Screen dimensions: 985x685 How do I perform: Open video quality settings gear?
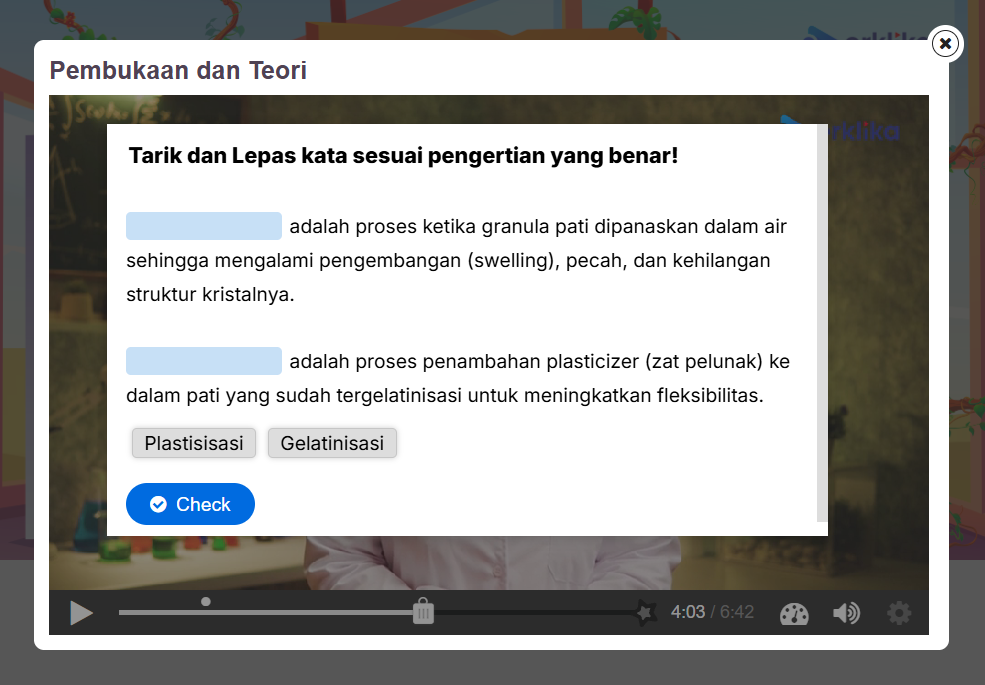(899, 613)
